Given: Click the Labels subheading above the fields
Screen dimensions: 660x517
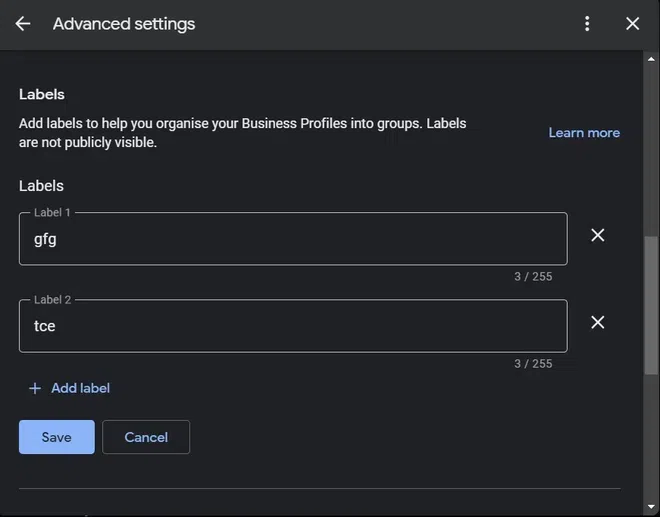Looking at the screenshot, I should pos(41,186).
